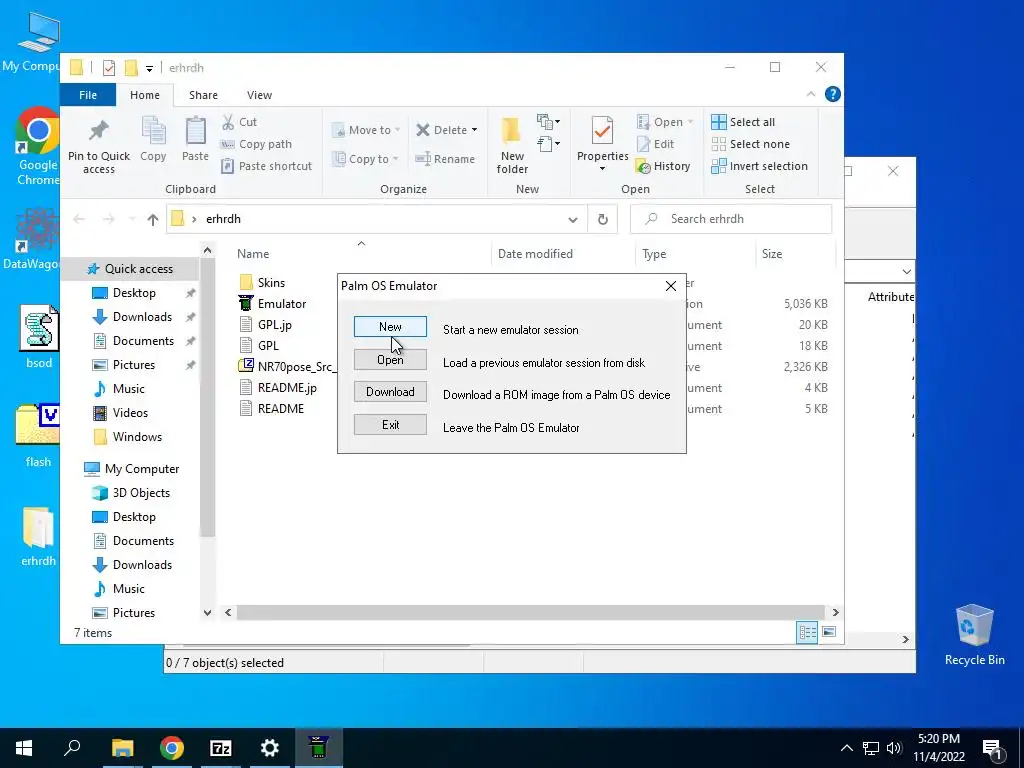This screenshot has width=1024, height=768.
Task: Switch to the Share ribbon tab
Action: click(203, 95)
